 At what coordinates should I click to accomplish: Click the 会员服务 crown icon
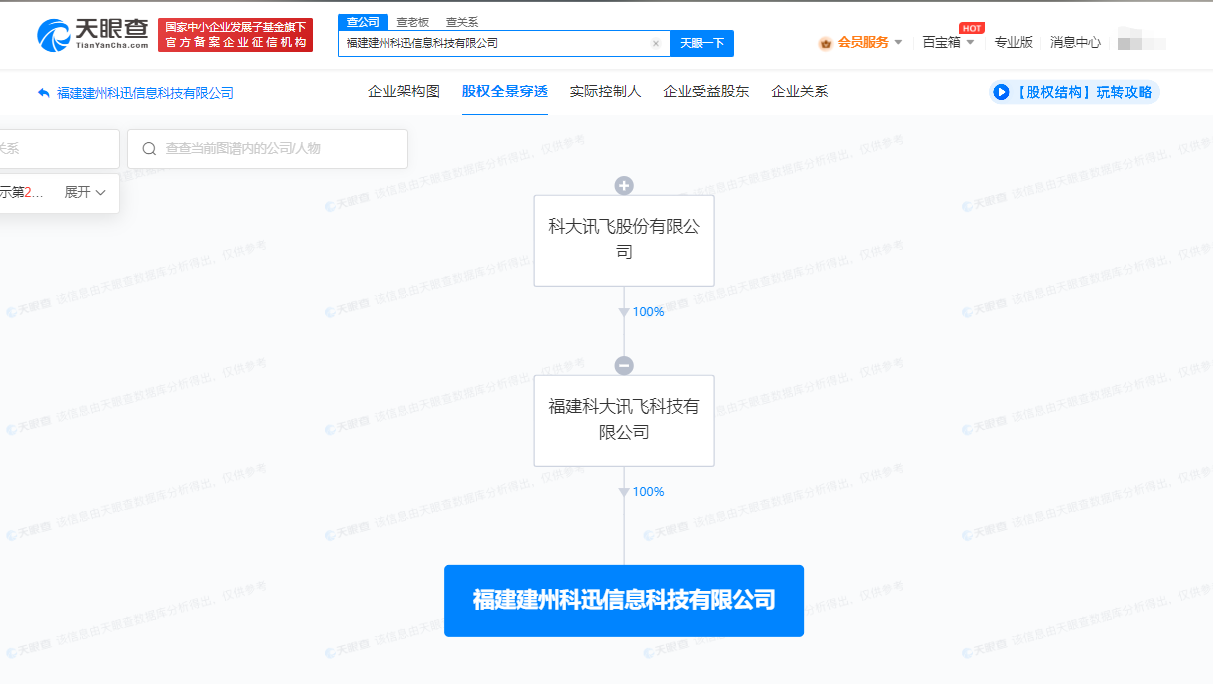pos(825,43)
